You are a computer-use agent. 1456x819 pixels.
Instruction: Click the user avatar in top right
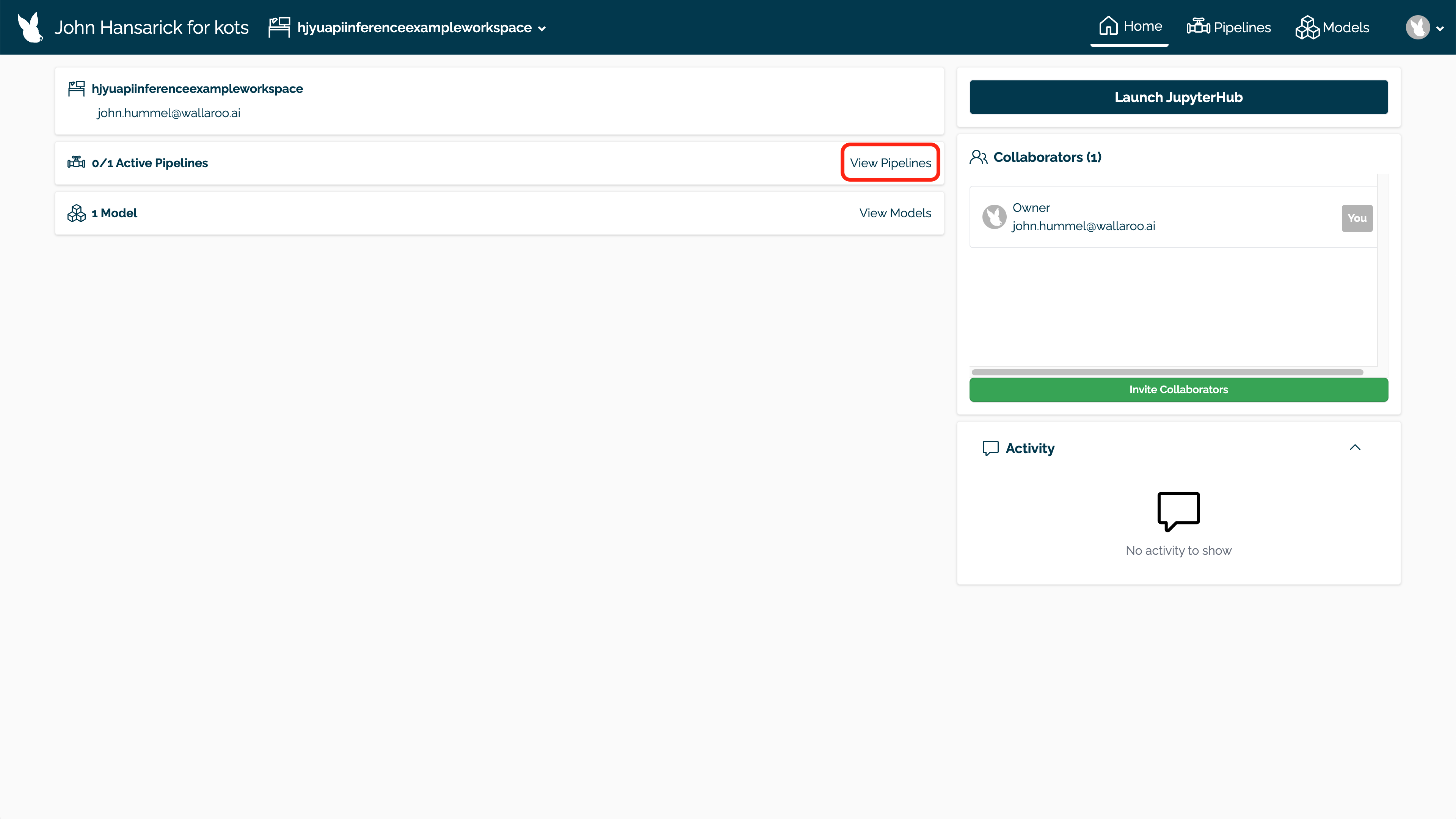(x=1418, y=27)
